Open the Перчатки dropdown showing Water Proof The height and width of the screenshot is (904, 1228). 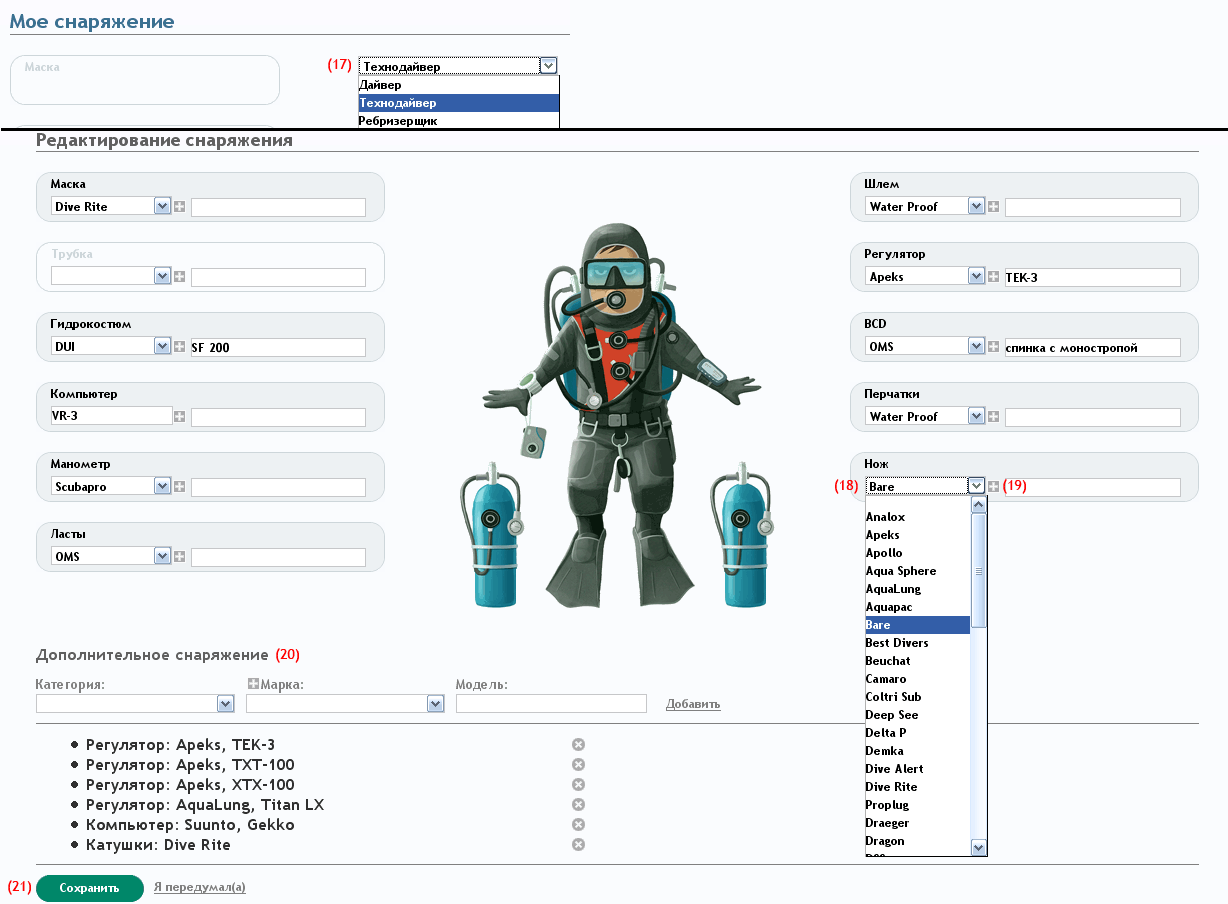925,416
